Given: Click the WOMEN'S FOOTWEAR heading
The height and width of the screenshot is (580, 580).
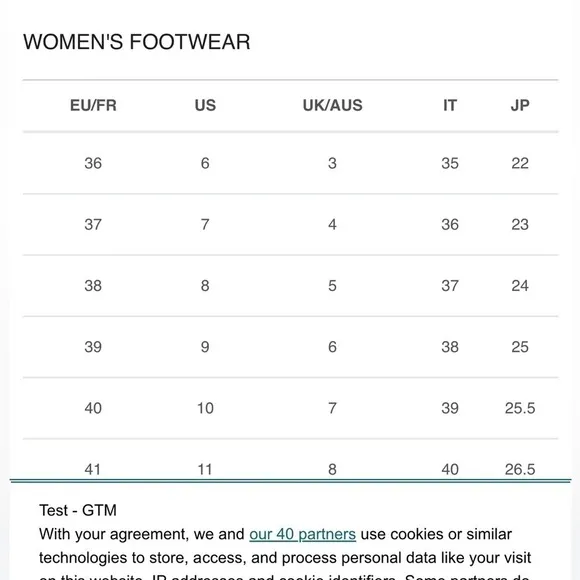Looking at the screenshot, I should tap(136, 41).
